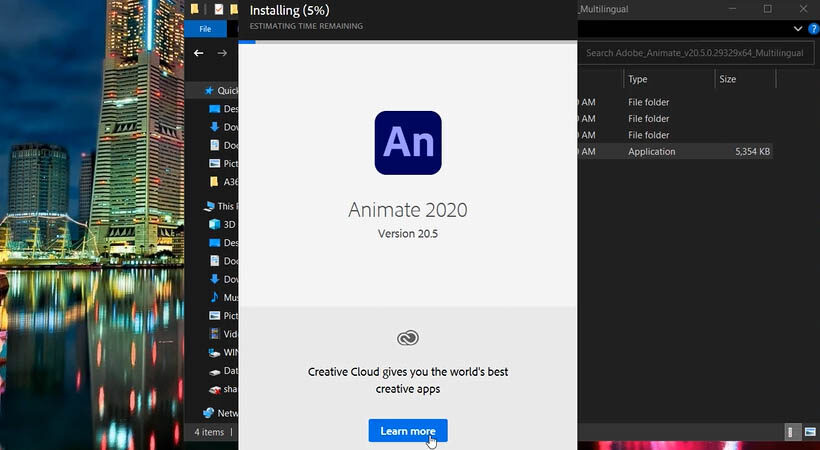This screenshot has height=450, width=820.
Task: Click the 'Installing (5%)' heading
Action: click(x=290, y=10)
